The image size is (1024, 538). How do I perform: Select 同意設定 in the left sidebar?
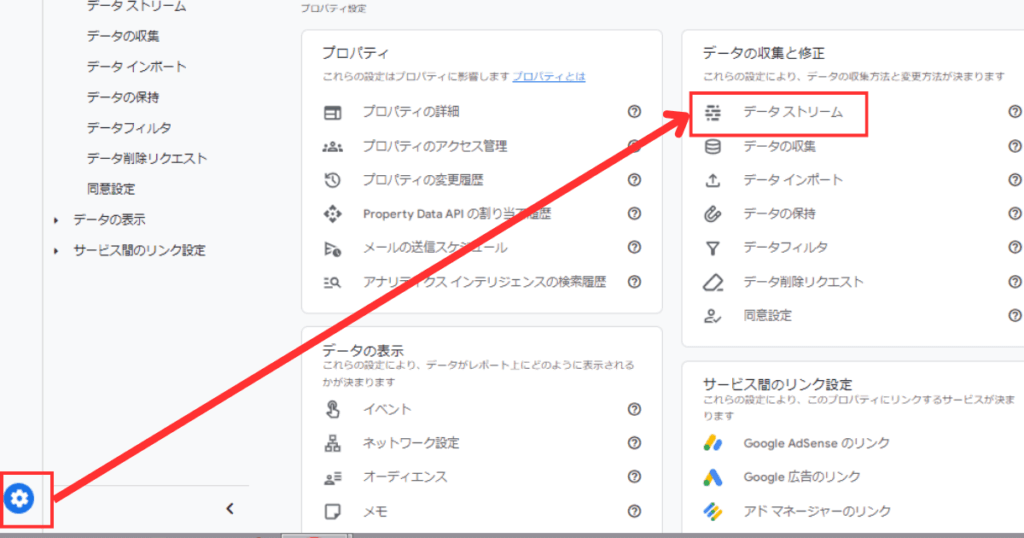click(111, 189)
